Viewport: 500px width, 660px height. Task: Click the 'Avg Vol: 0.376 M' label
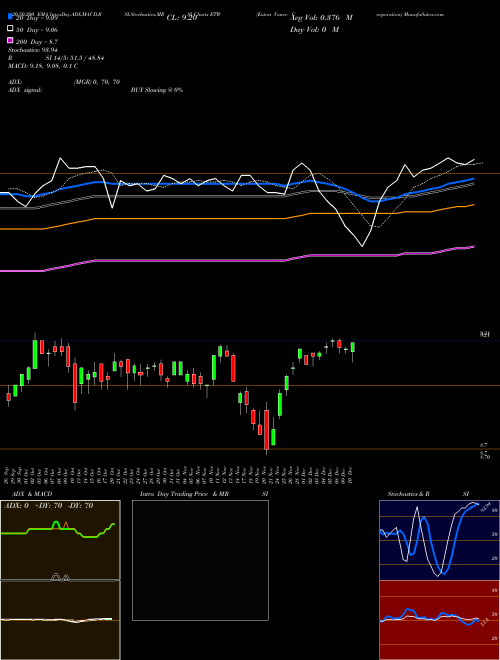(322, 18)
